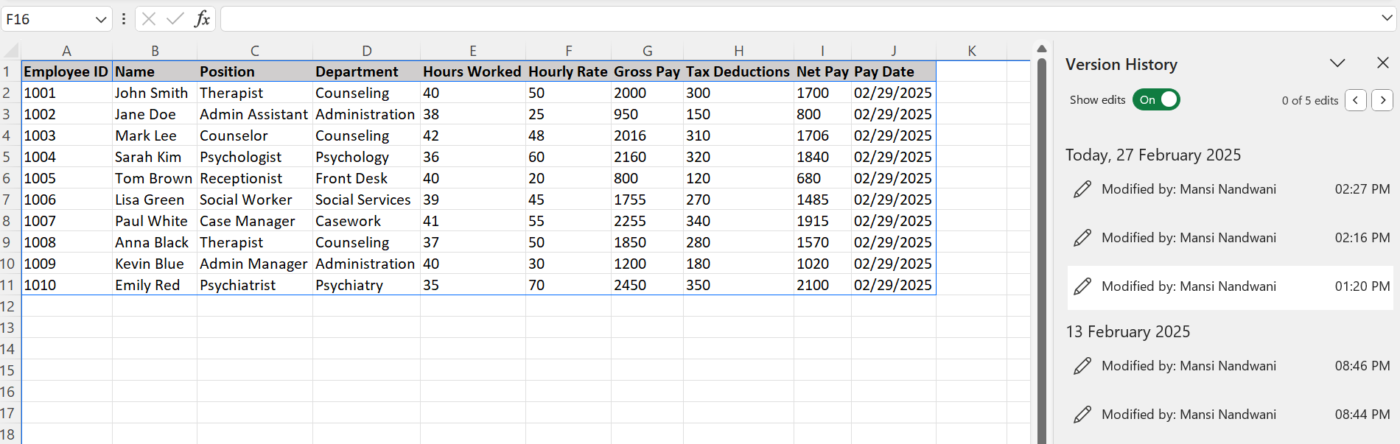The height and width of the screenshot is (444, 1400).
Task: Open the Name Box dropdown
Action: click(x=100, y=19)
